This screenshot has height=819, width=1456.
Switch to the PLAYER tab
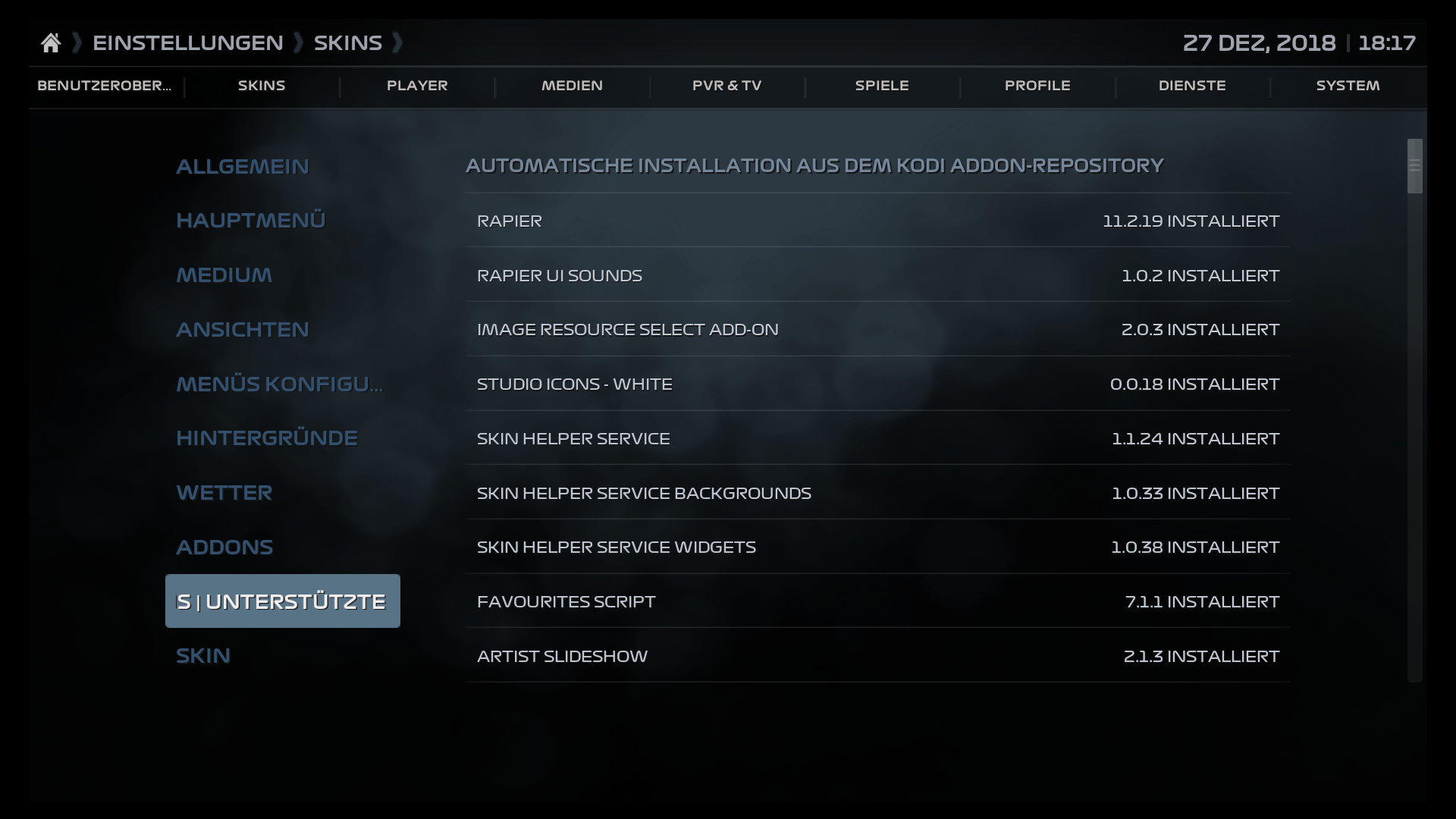pos(418,86)
